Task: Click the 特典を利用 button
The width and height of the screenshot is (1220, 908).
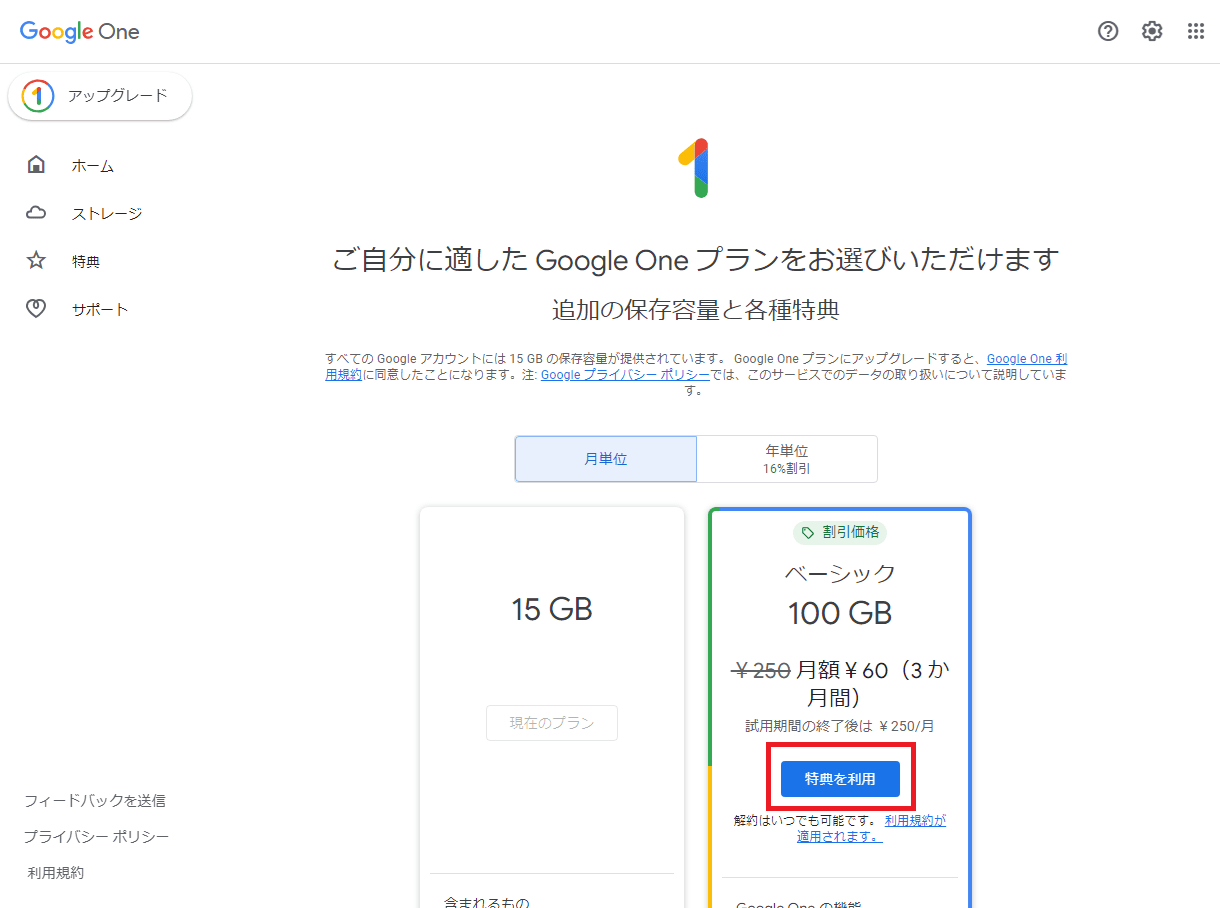Action: click(x=840, y=779)
